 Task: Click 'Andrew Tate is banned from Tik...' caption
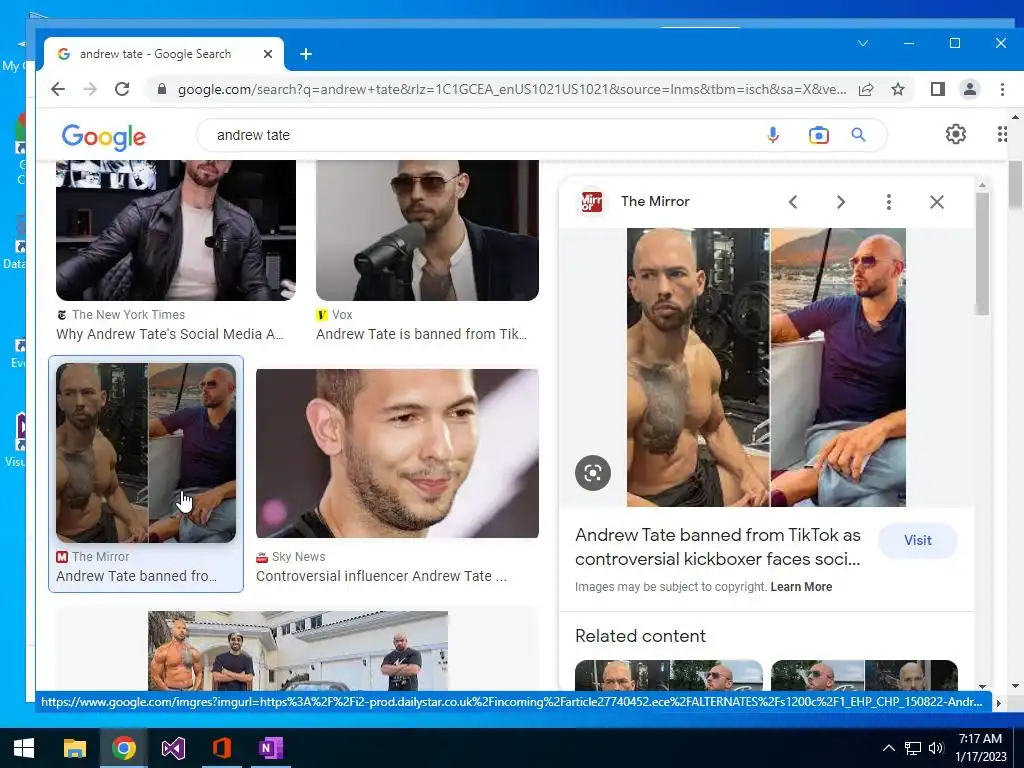click(421, 334)
